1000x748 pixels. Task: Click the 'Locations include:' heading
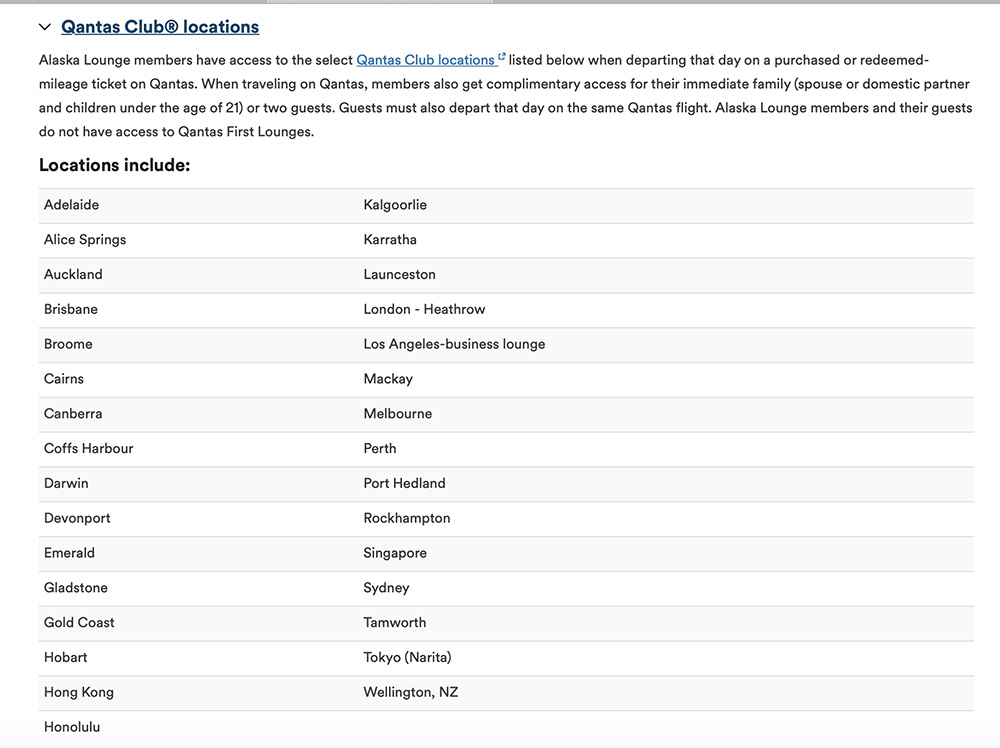click(115, 165)
